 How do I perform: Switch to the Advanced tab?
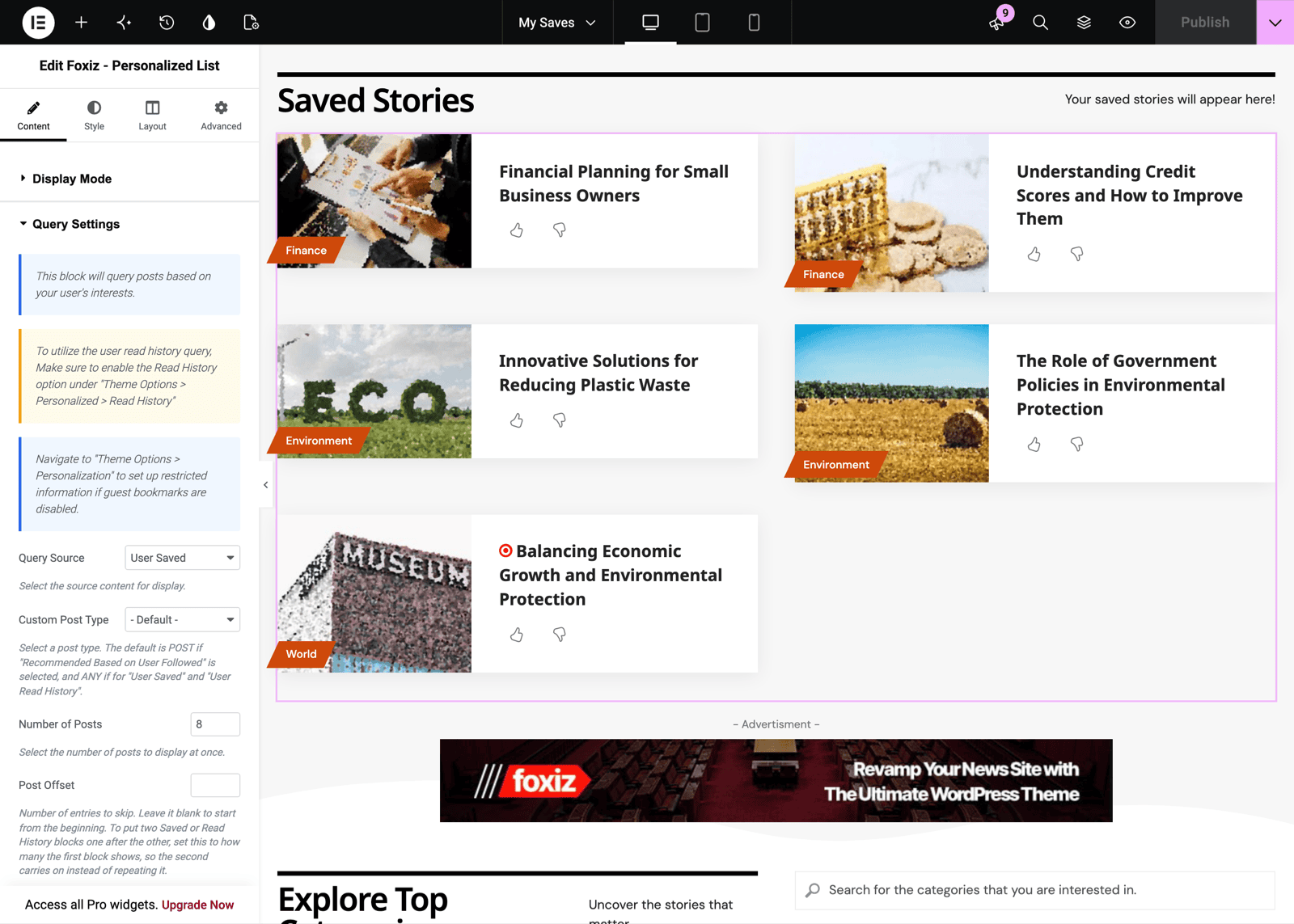(x=221, y=116)
